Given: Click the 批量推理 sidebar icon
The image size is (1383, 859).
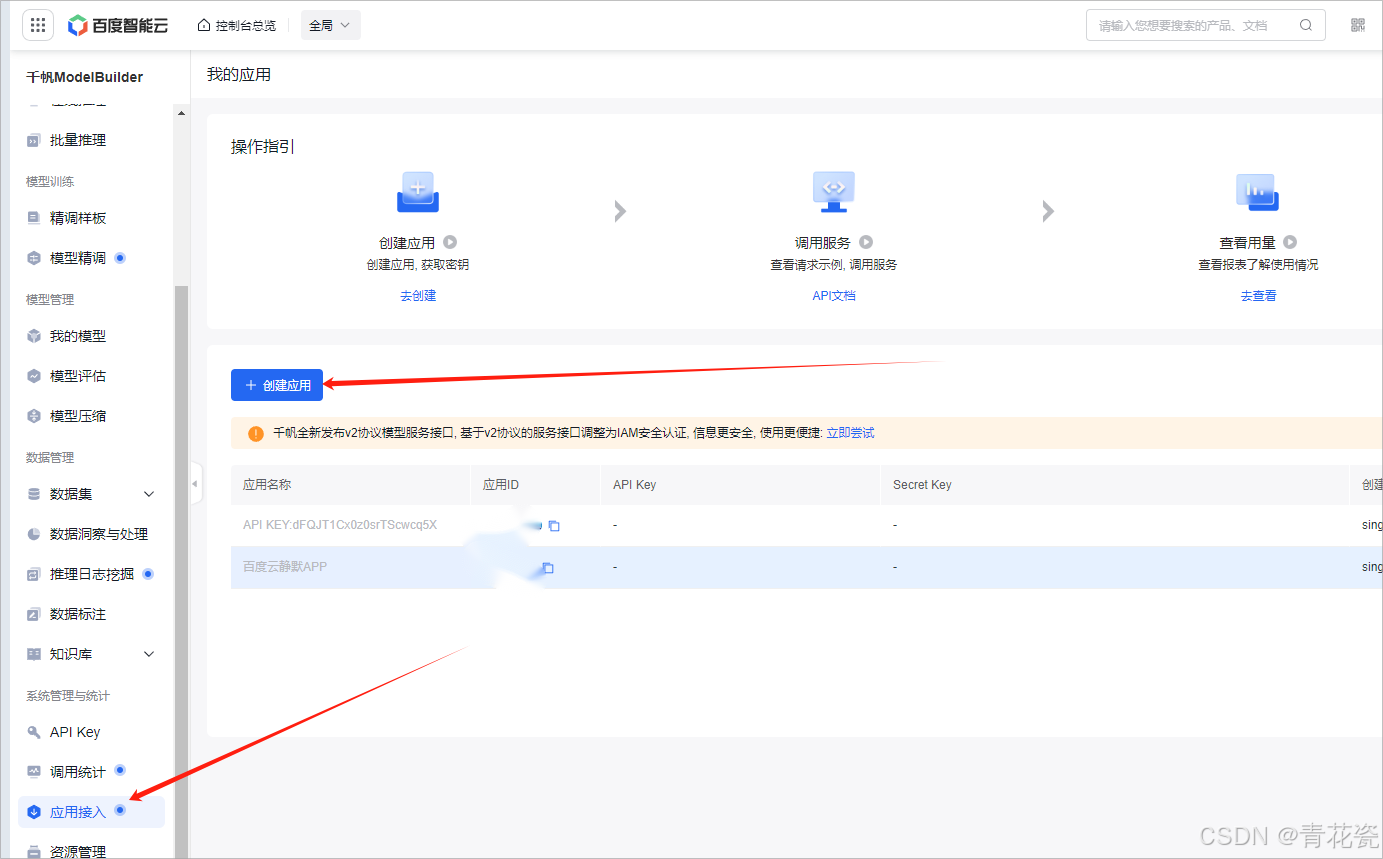Looking at the screenshot, I should click(33, 141).
